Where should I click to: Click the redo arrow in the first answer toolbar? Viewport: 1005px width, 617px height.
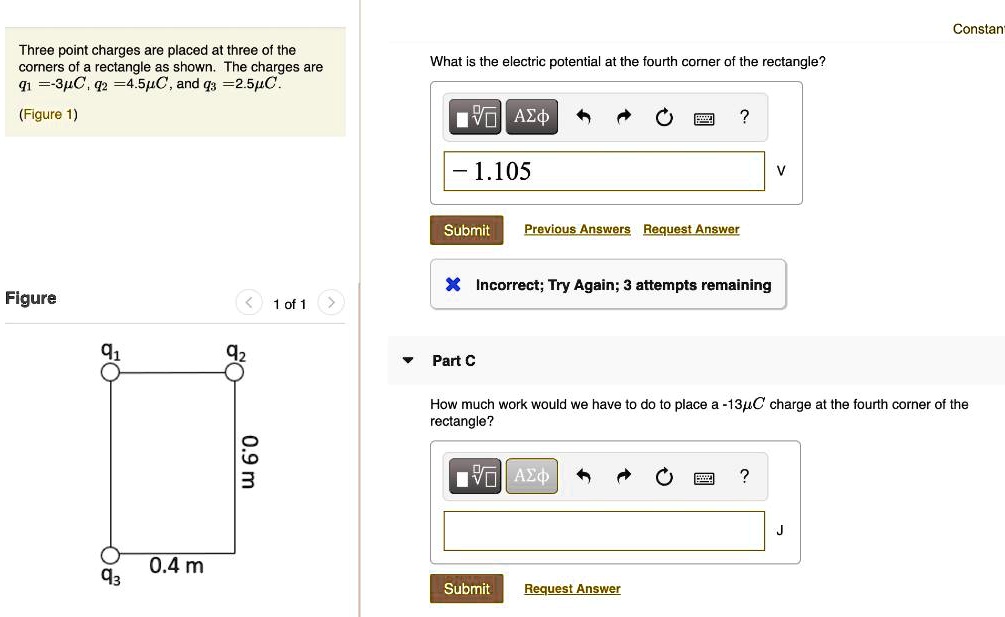click(625, 118)
